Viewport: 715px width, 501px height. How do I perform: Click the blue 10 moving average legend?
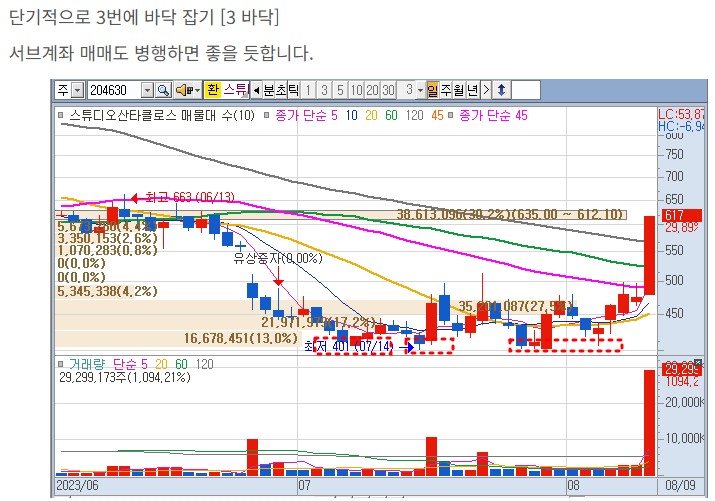pos(351,116)
